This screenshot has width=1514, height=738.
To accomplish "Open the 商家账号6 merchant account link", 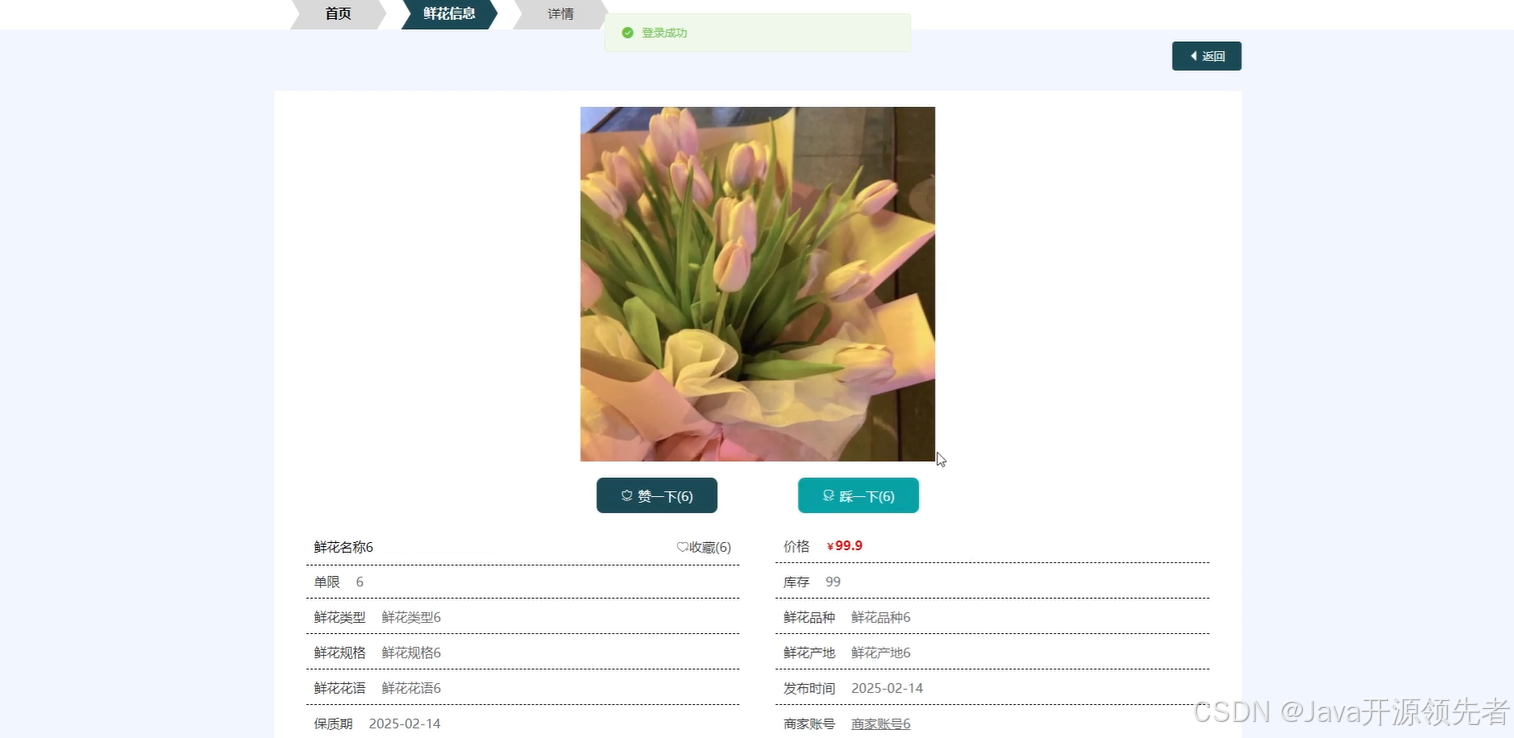I will pyautogui.click(x=880, y=723).
